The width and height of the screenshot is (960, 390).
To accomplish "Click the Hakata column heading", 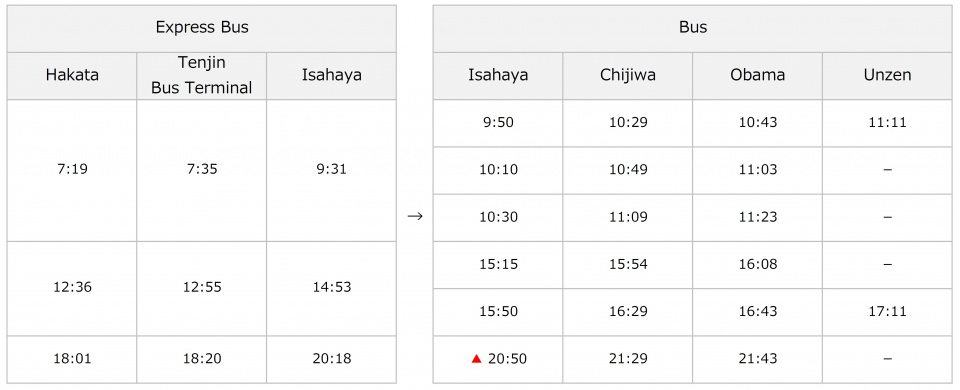I will click(72, 75).
